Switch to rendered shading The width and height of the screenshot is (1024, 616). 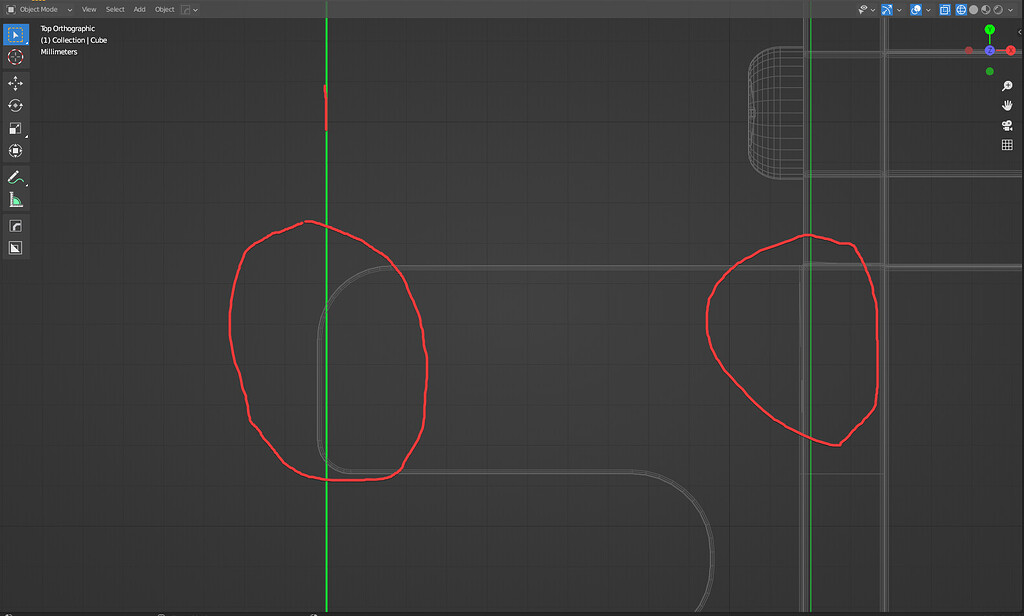click(x=998, y=10)
